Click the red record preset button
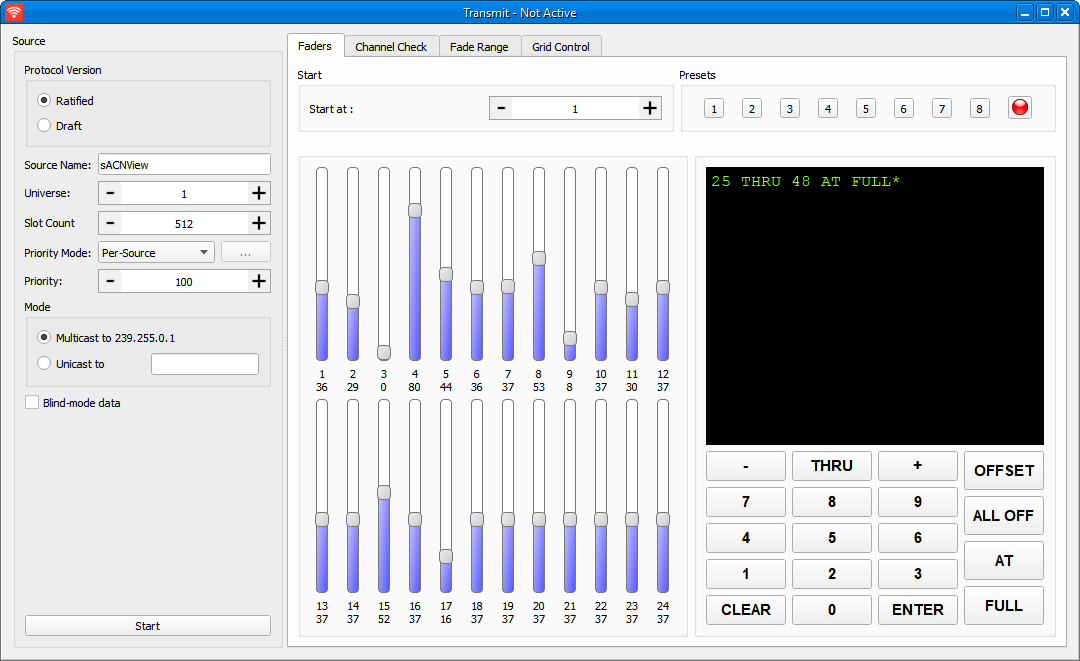This screenshot has width=1080, height=661. pyautogui.click(x=1020, y=108)
